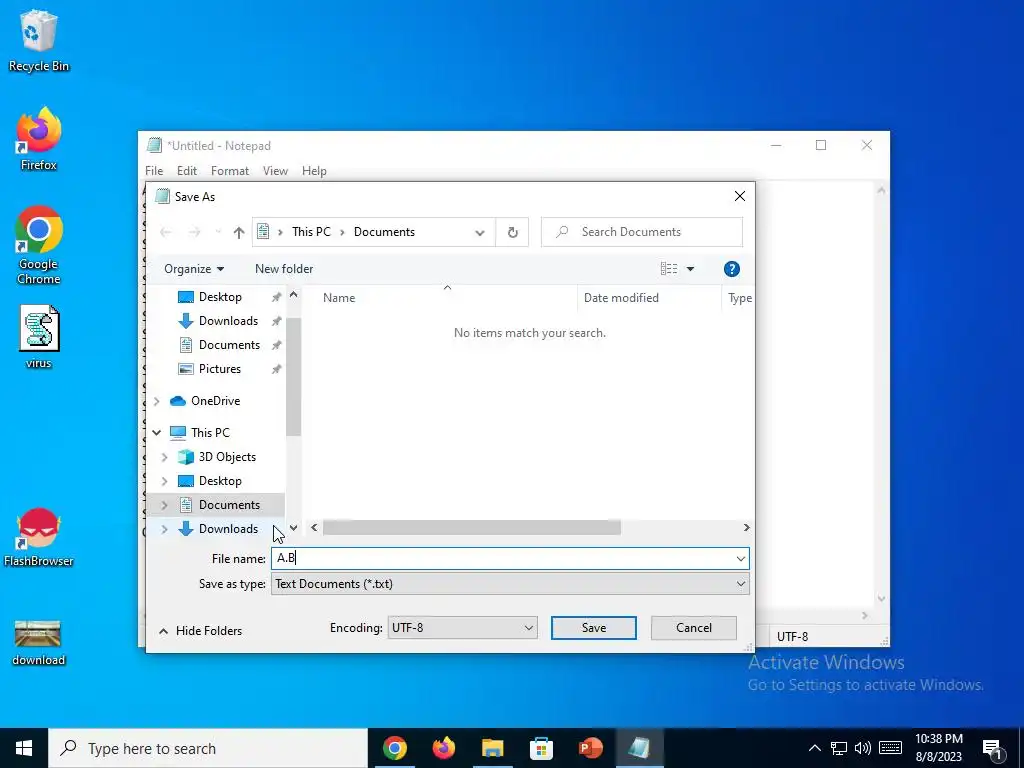The image size is (1024, 768).
Task: Select pinned Downloads in Quick access
Action: point(229,321)
